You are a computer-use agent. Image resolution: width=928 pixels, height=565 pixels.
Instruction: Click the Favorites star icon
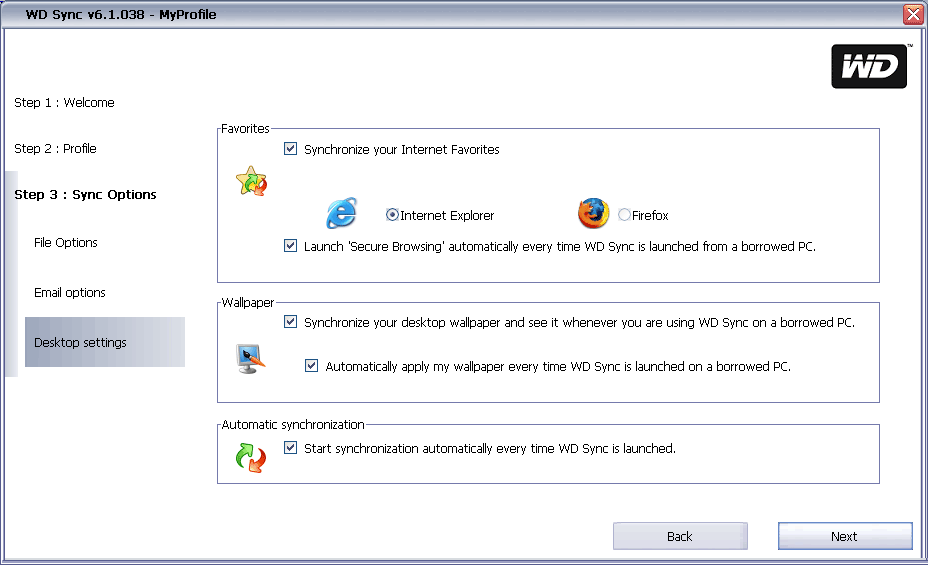click(x=250, y=181)
